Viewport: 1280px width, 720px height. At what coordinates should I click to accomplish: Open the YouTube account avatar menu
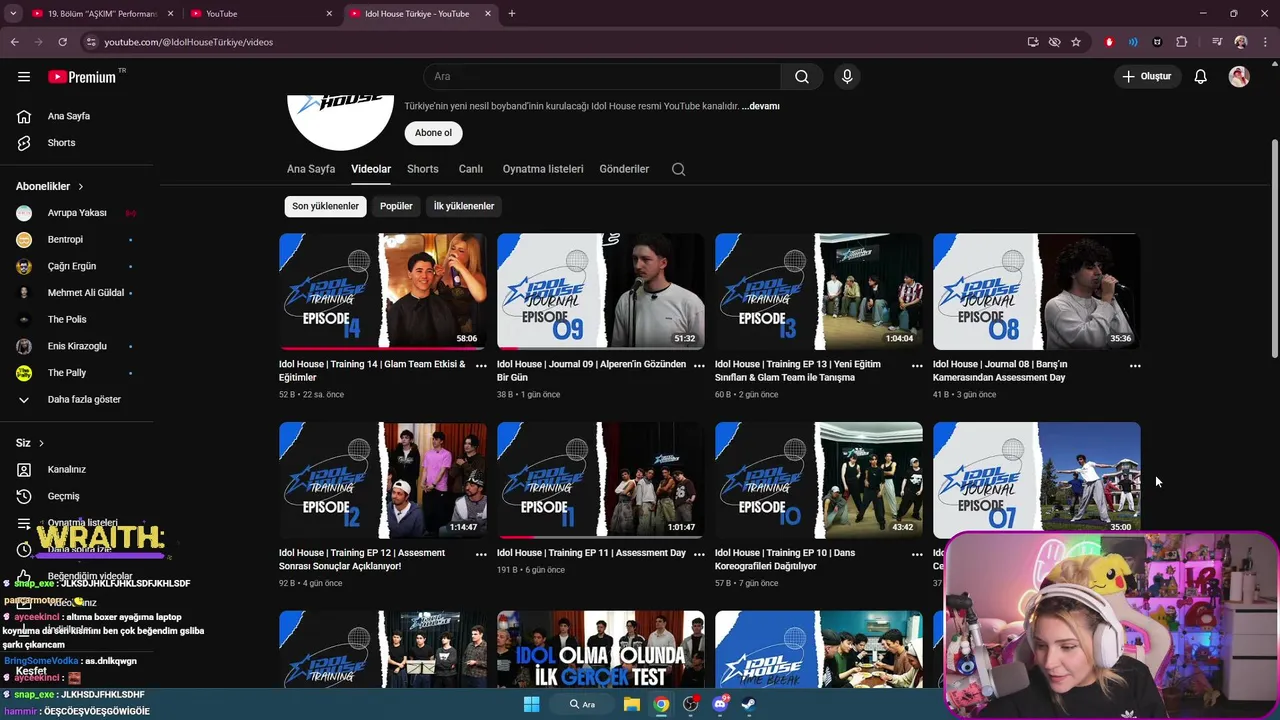tap(1239, 77)
